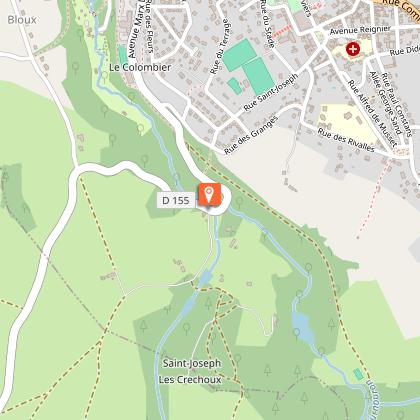
Task: Click the Rue des Rivalles street label
Action: click(x=346, y=140)
